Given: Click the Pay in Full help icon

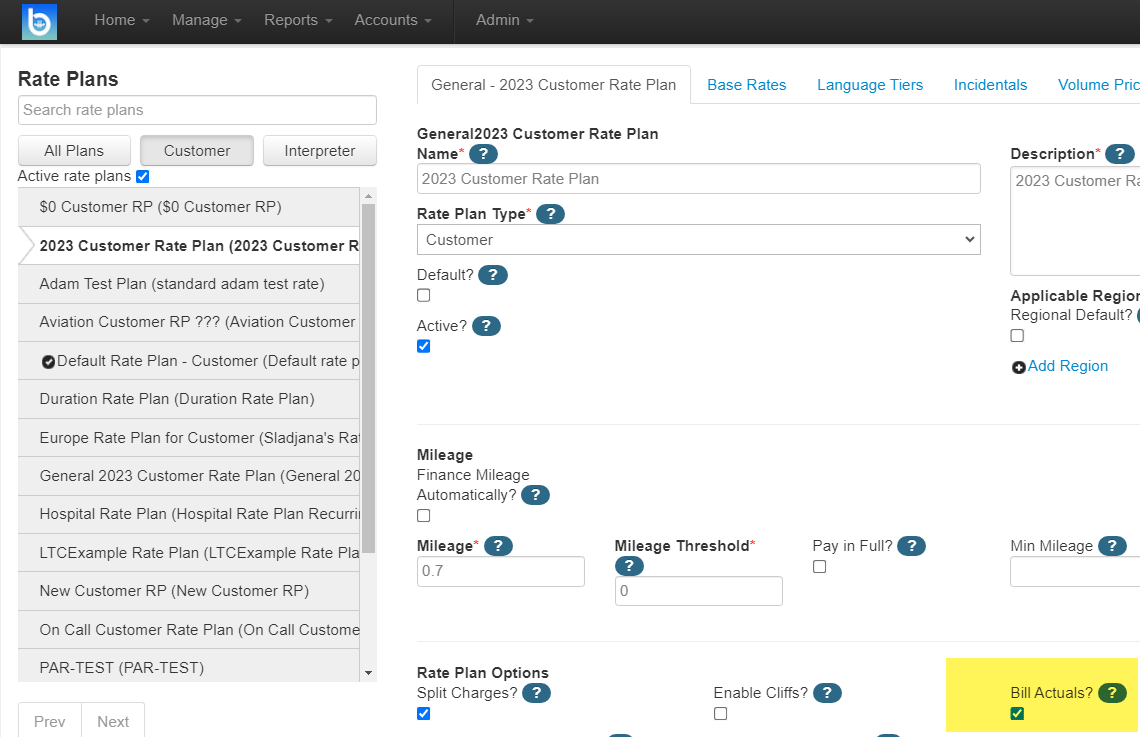Looking at the screenshot, I should (911, 545).
